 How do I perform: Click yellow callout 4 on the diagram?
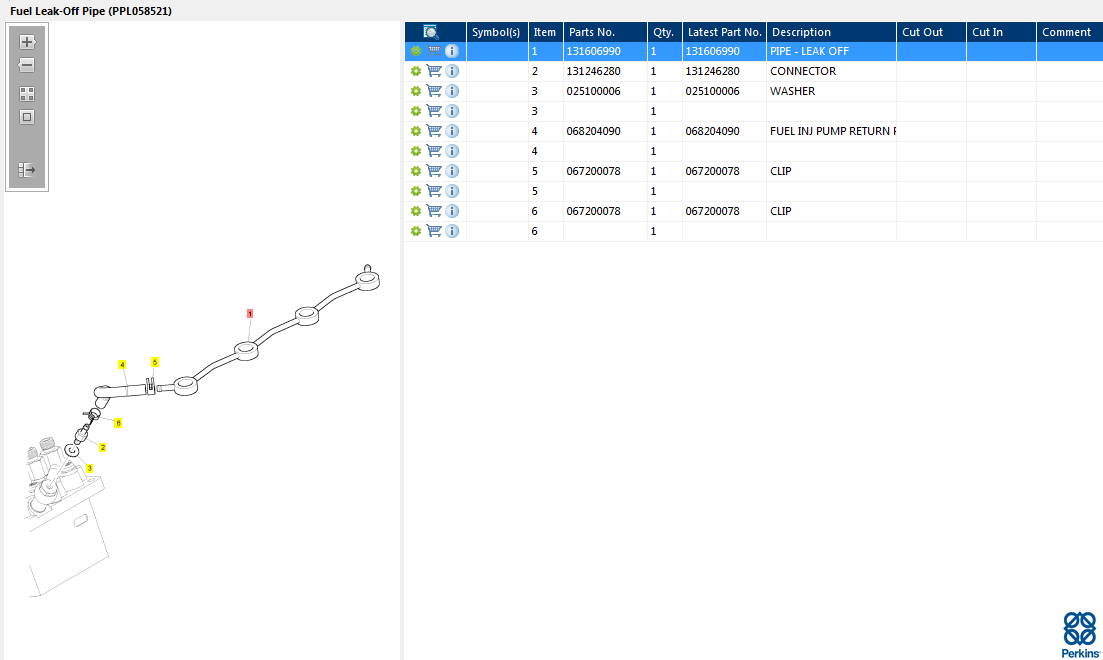122,364
